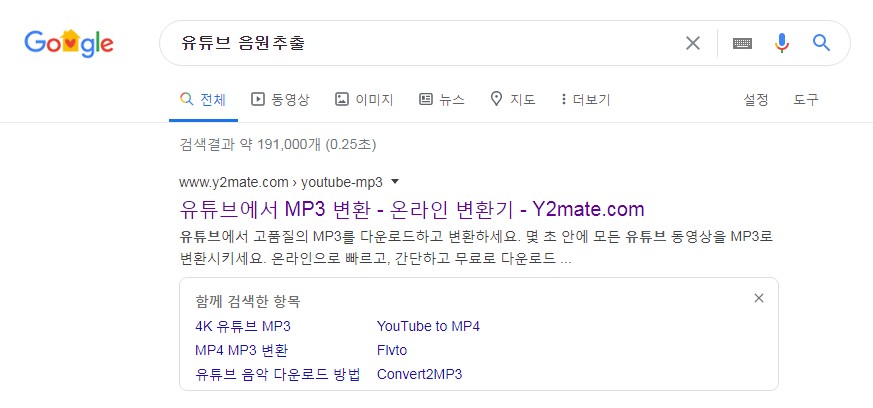Click the 검색결과 약 191,000개 result count text
Image resolution: width=873 pixels, height=408 pixels.
click(278, 145)
